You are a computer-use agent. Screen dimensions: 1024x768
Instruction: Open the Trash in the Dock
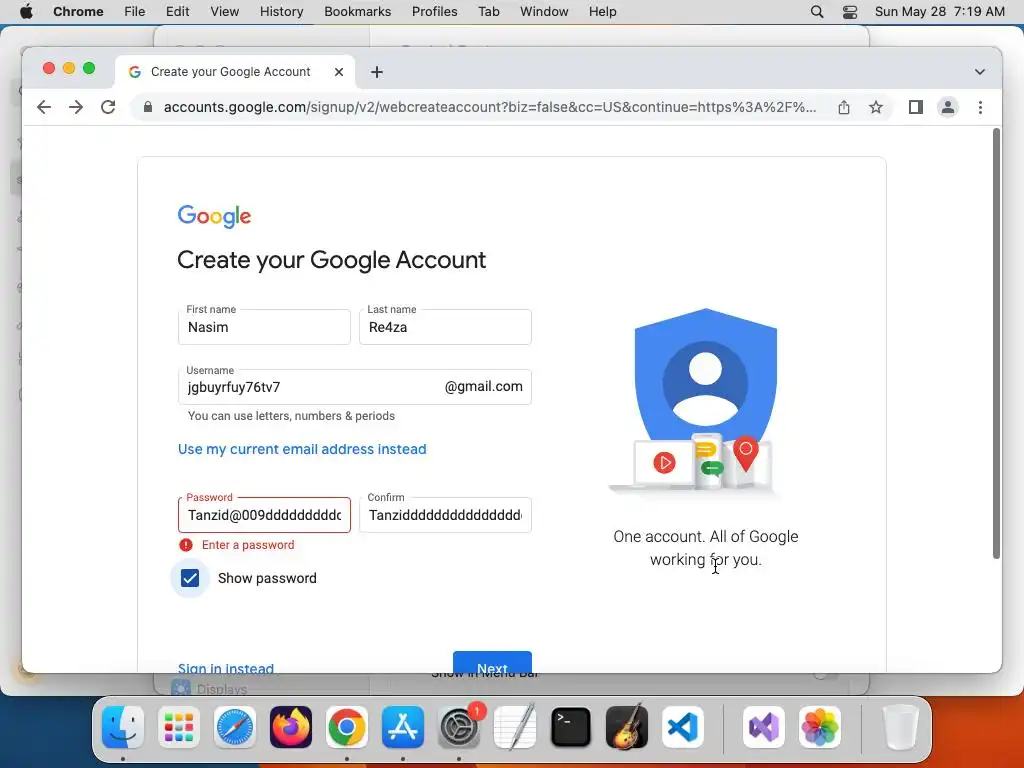click(901, 727)
